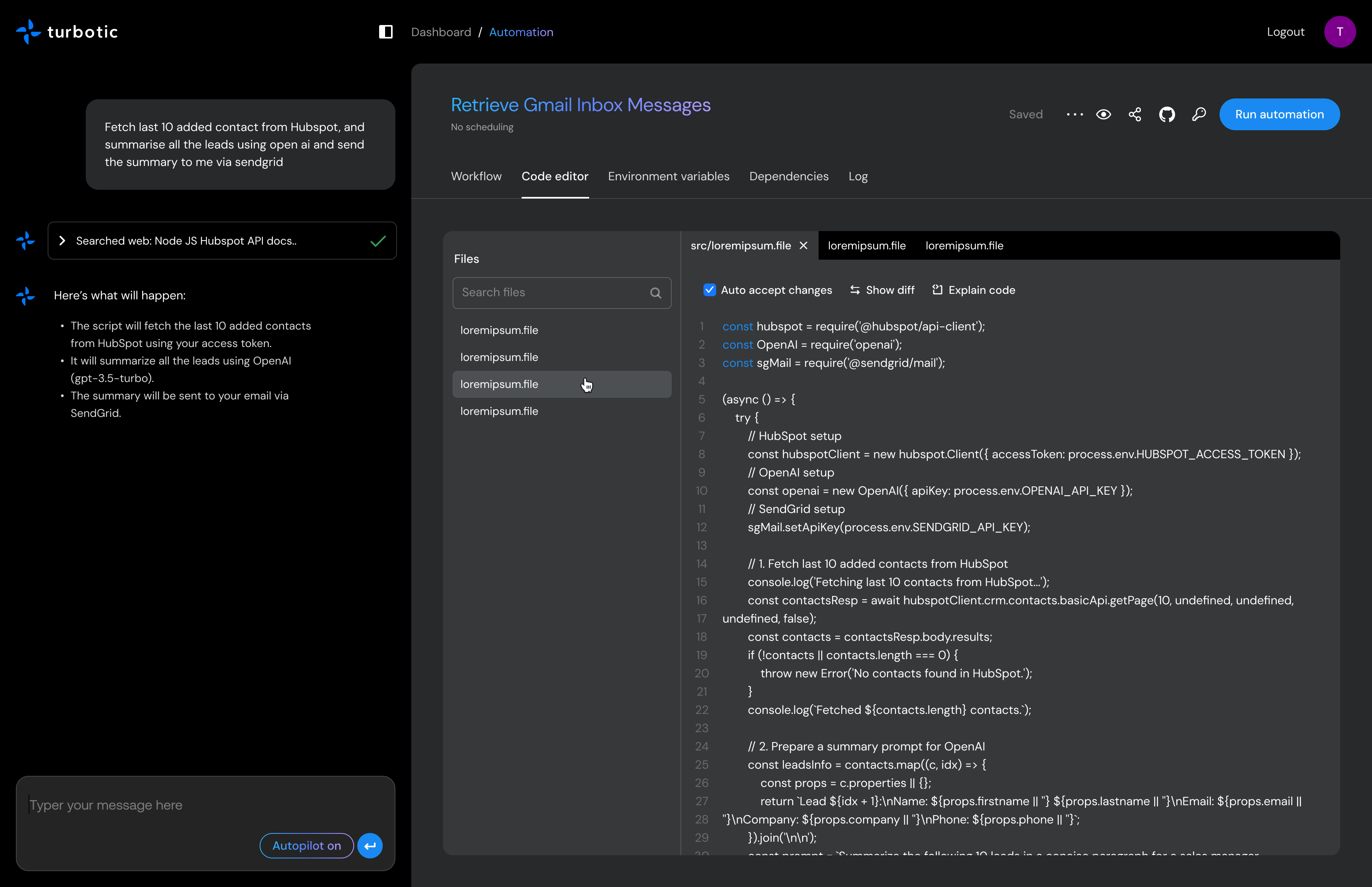Uncheck the Auto accept changes checkbox
1372x887 pixels.
point(709,290)
